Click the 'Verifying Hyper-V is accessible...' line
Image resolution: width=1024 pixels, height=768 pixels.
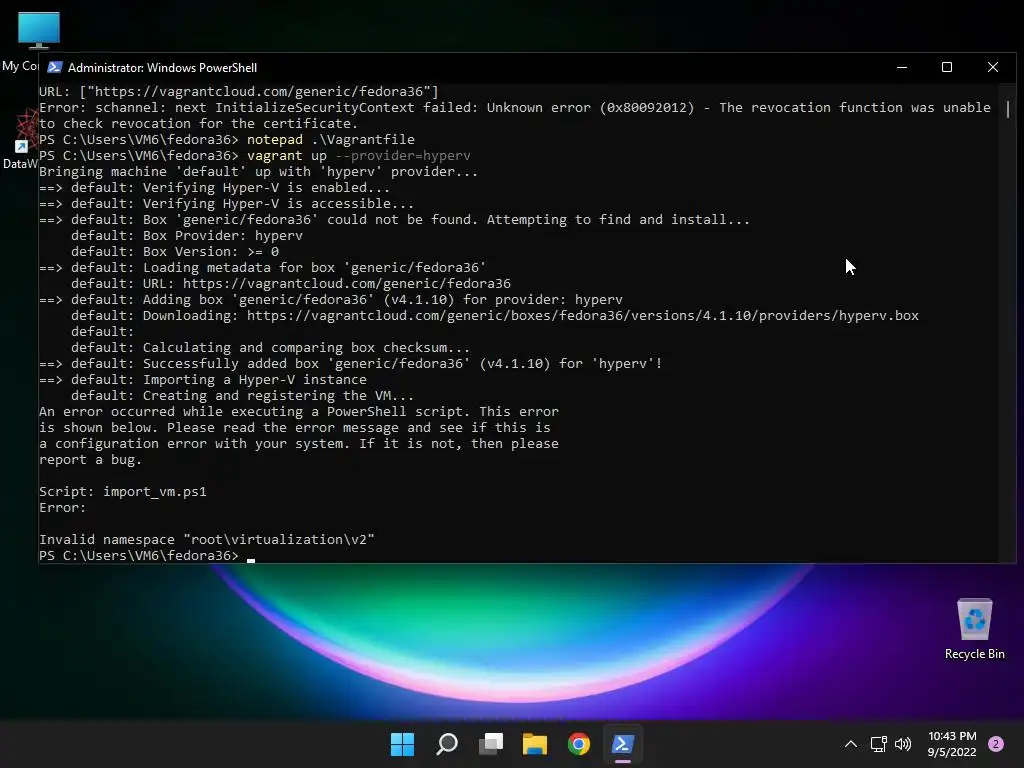(x=226, y=204)
